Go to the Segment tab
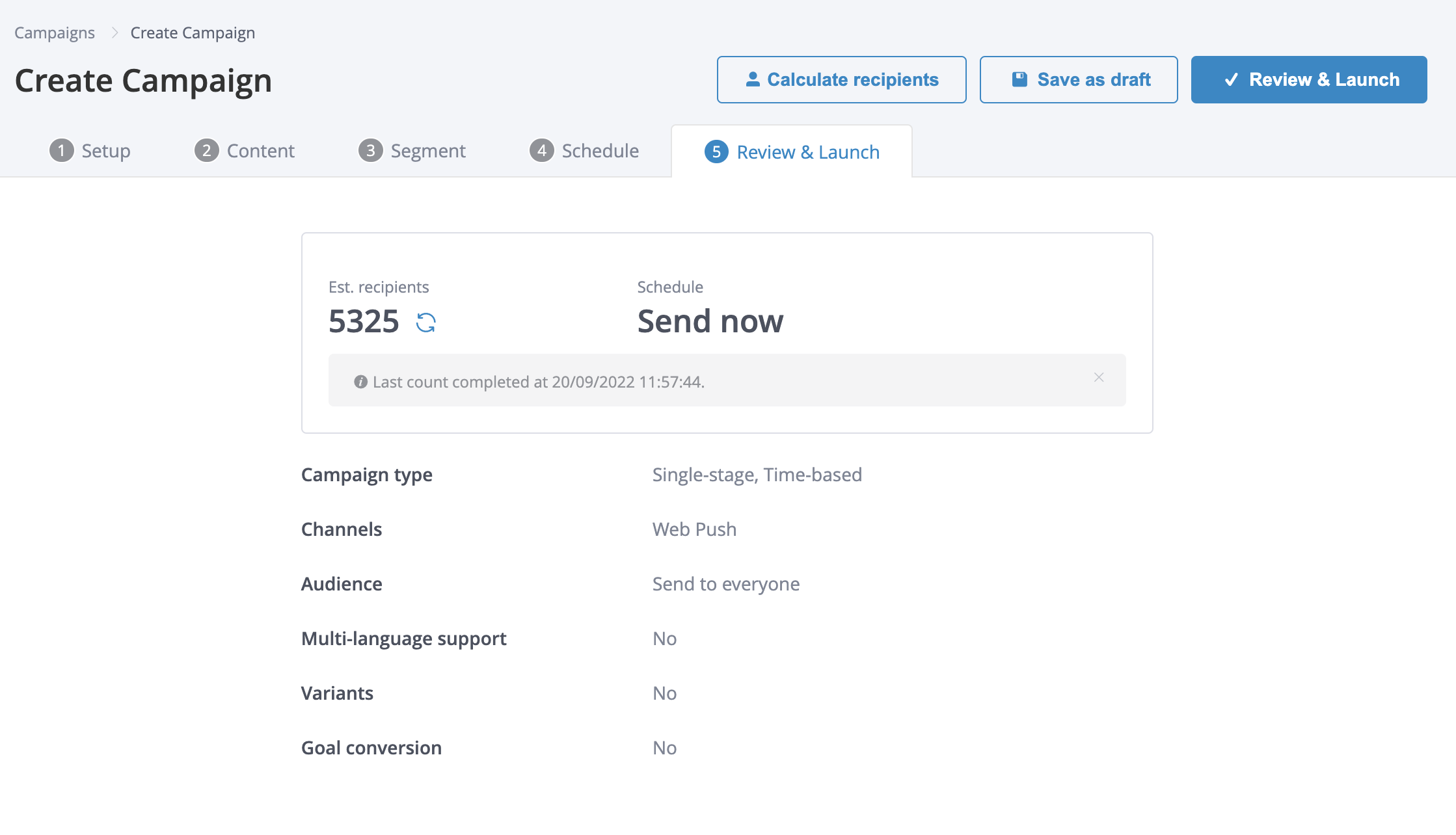The image size is (1456, 835). (427, 151)
